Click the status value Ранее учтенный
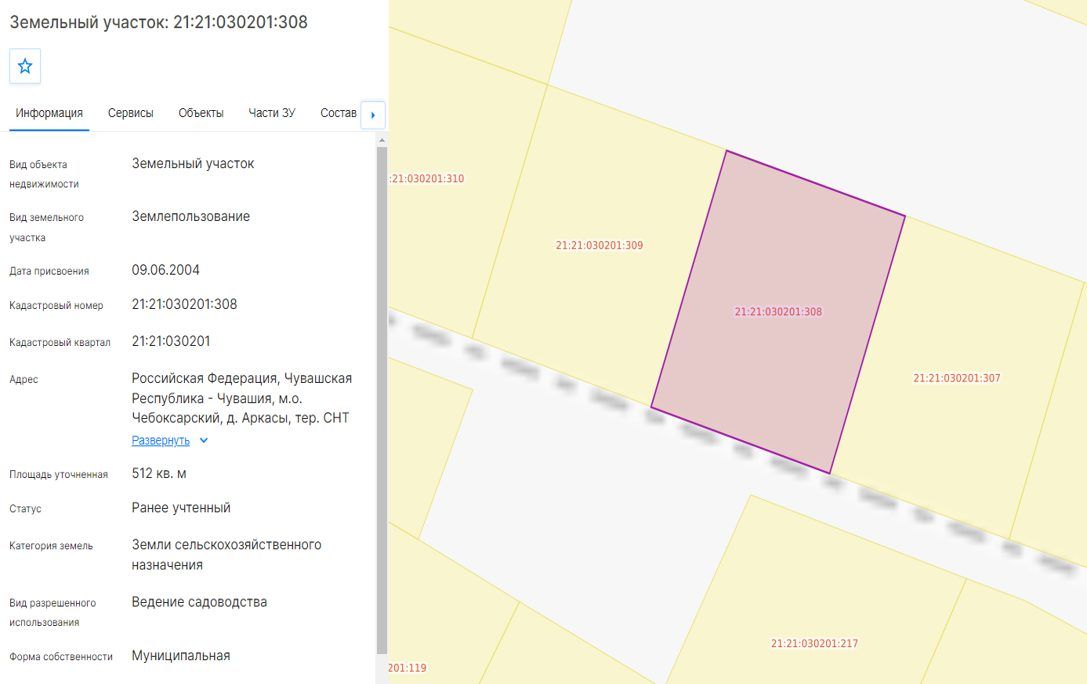 pos(181,508)
